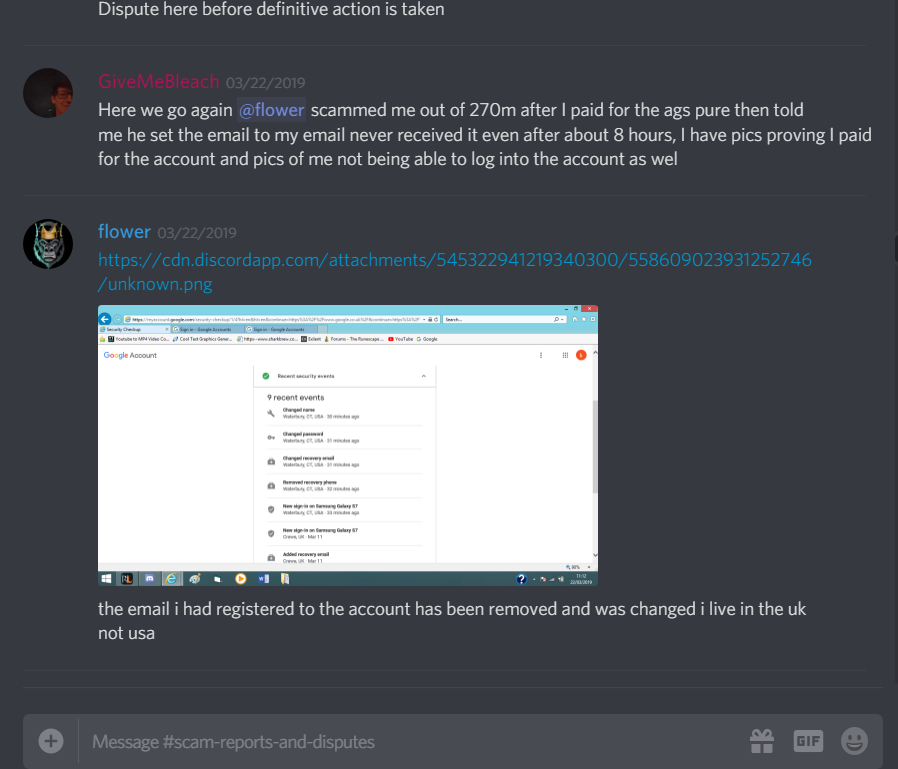Click Internet Explorer icon in embedded taskbar
The height and width of the screenshot is (769, 898).
(x=171, y=578)
